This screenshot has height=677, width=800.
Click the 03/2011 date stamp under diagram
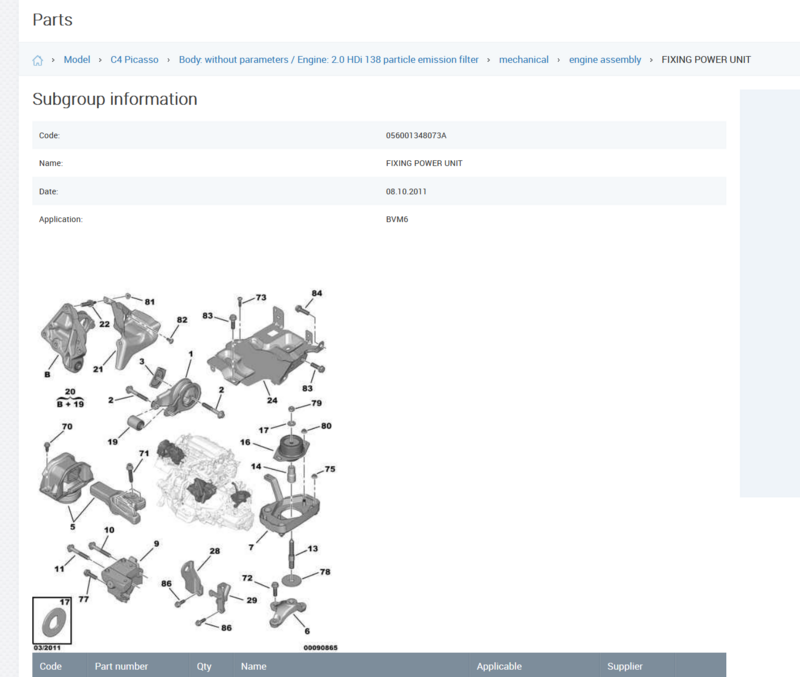[x=47, y=648]
